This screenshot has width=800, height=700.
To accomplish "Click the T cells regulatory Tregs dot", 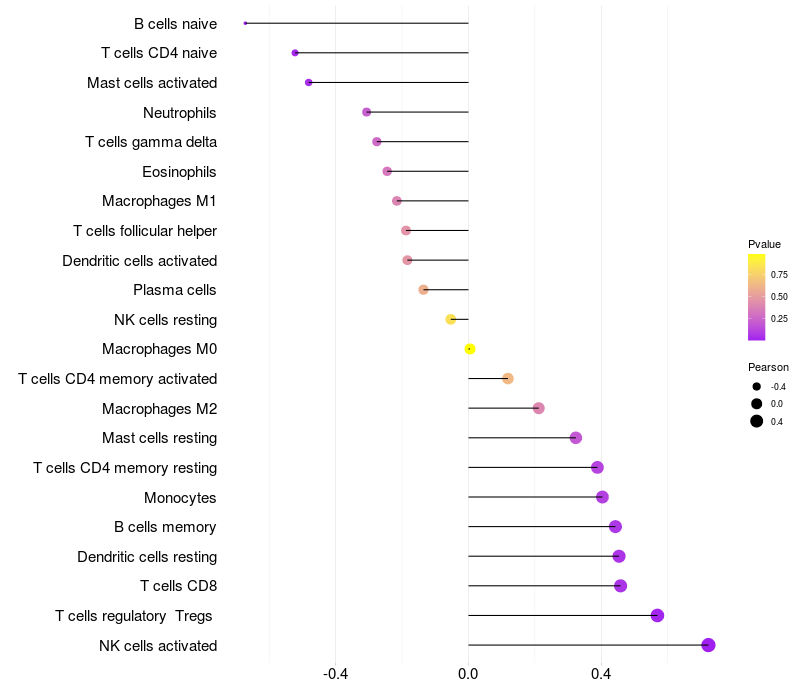I will tap(657, 615).
